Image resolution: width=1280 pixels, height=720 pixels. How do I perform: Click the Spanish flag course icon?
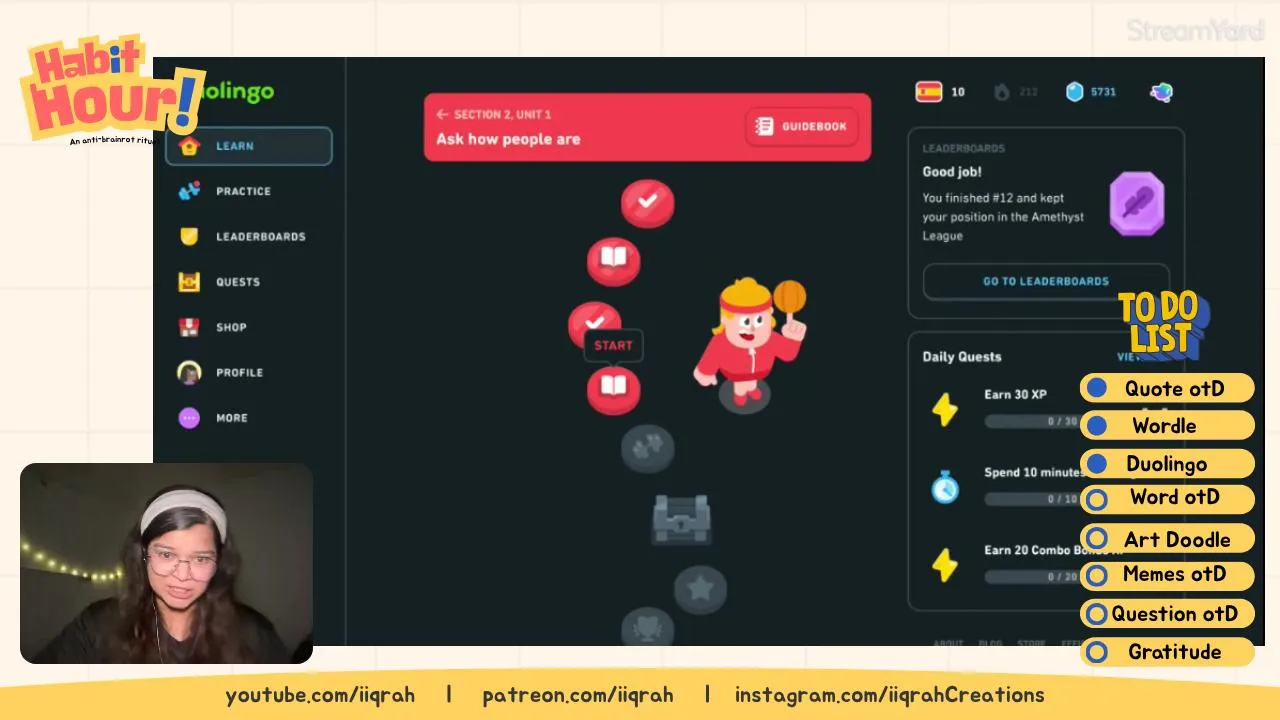click(x=929, y=92)
